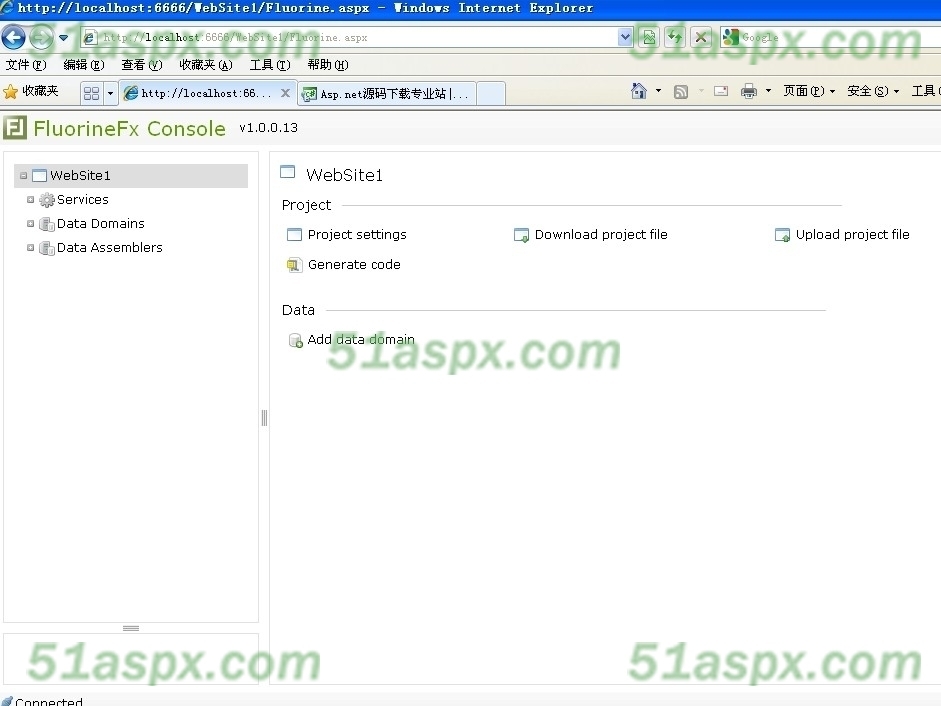
Task: Open the 安全(S) command menu
Action: (x=873, y=91)
